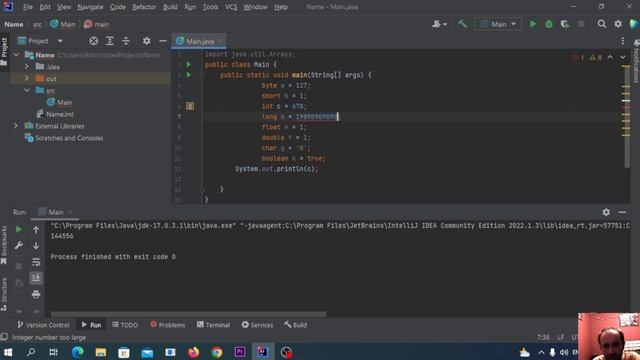
Task: Open the Main run configuration dropdown
Action: pyautogui.click(x=498, y=24)
